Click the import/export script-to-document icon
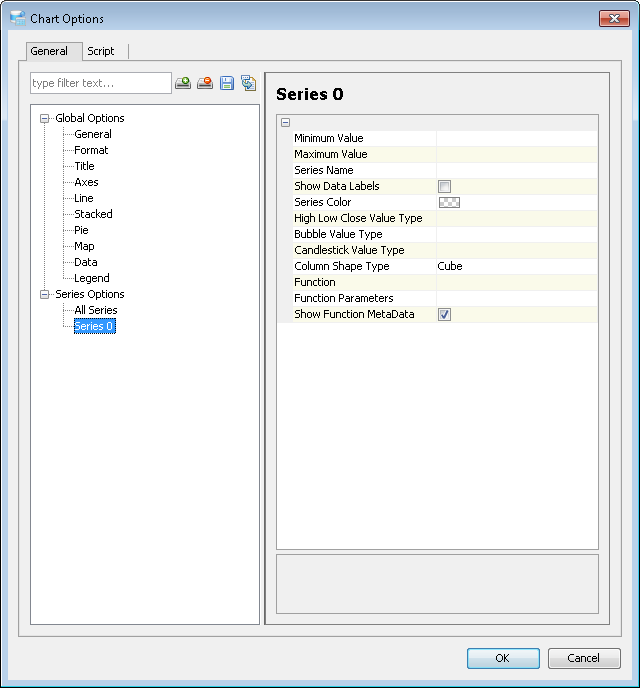Screen dimensions: 640x688 (x=249, y=83)
